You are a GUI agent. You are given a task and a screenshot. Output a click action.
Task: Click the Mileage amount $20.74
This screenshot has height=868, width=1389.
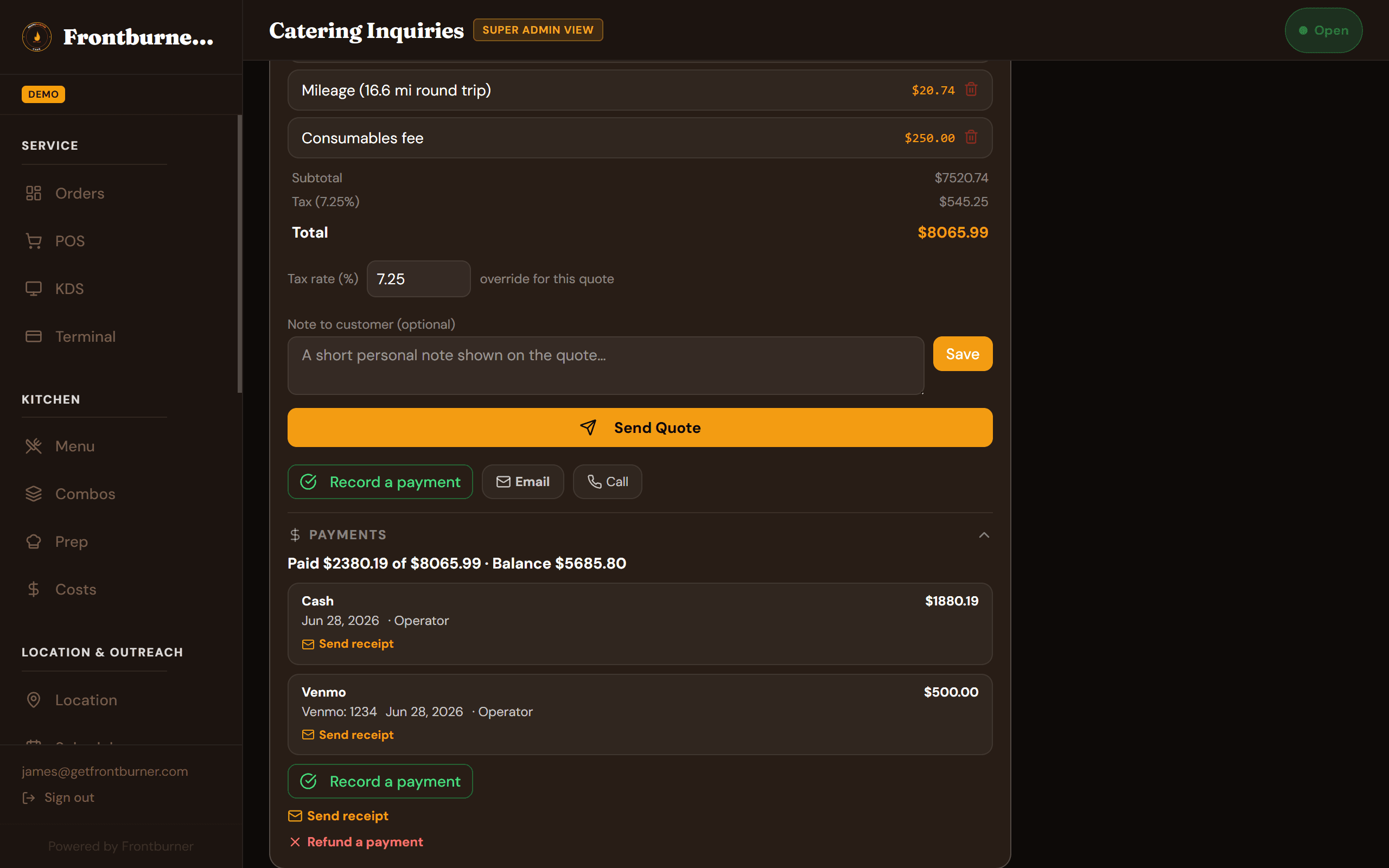point(933,90)
